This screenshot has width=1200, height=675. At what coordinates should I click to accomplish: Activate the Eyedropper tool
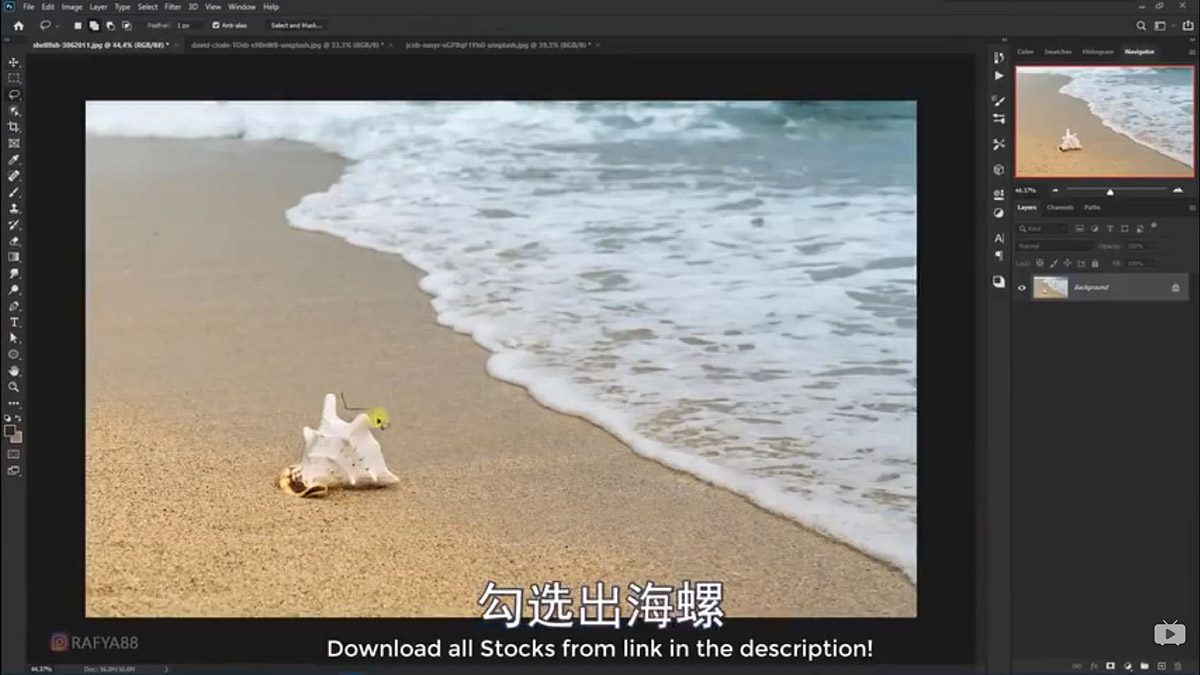(13, 161)
